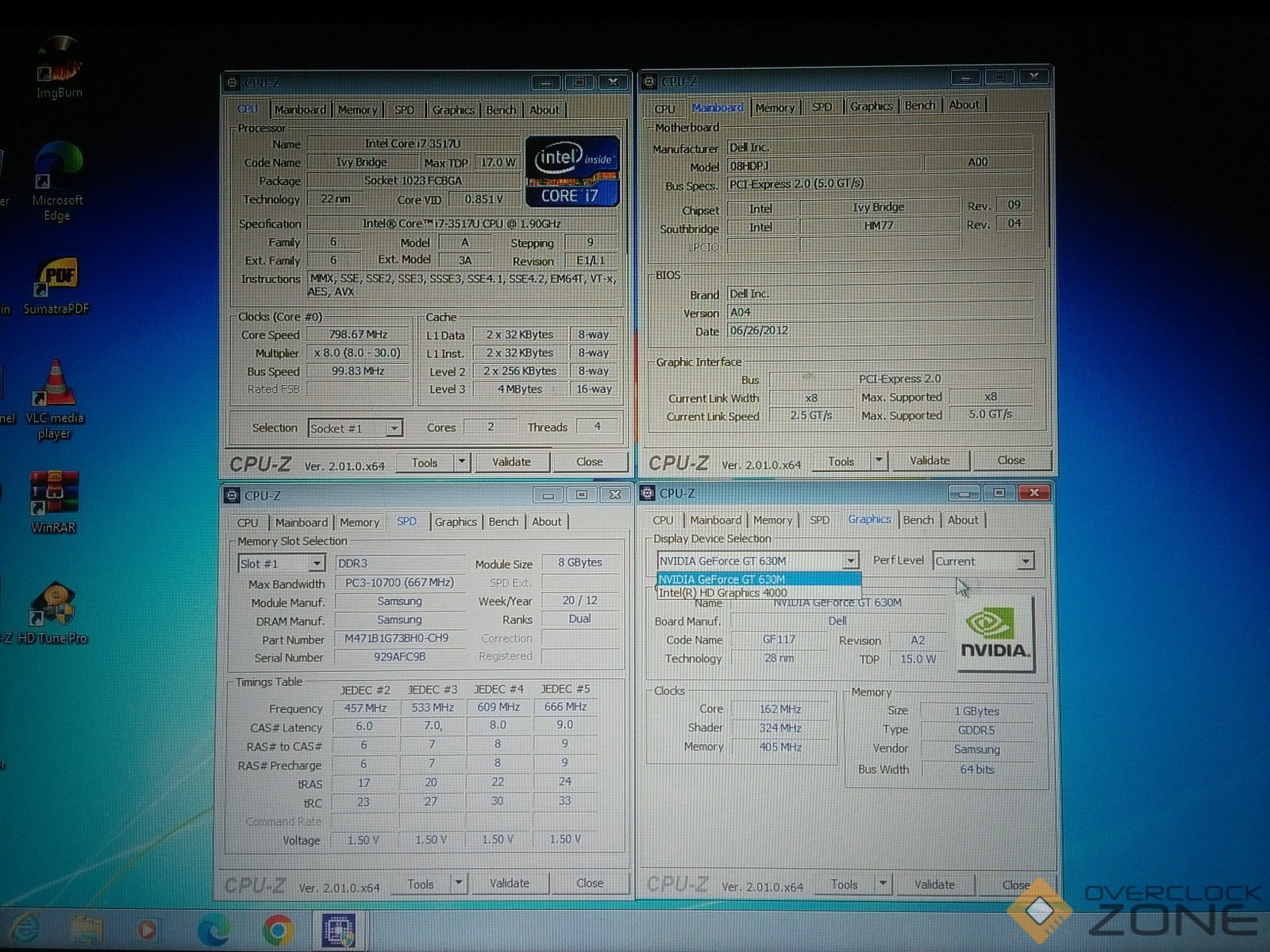1270x952 pixels.
Task: Open CPU tab in SPD window
Action: [248, 522]
